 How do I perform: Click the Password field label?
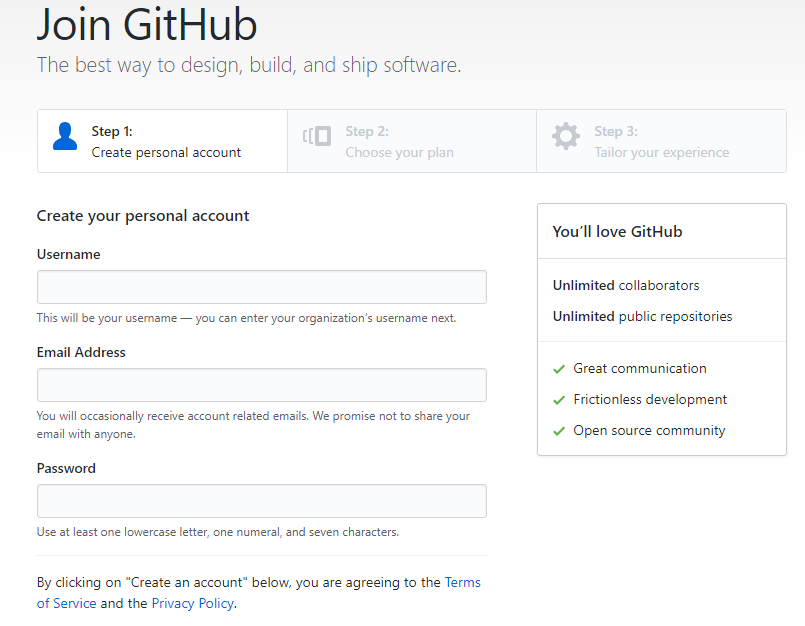coord(66,468)
